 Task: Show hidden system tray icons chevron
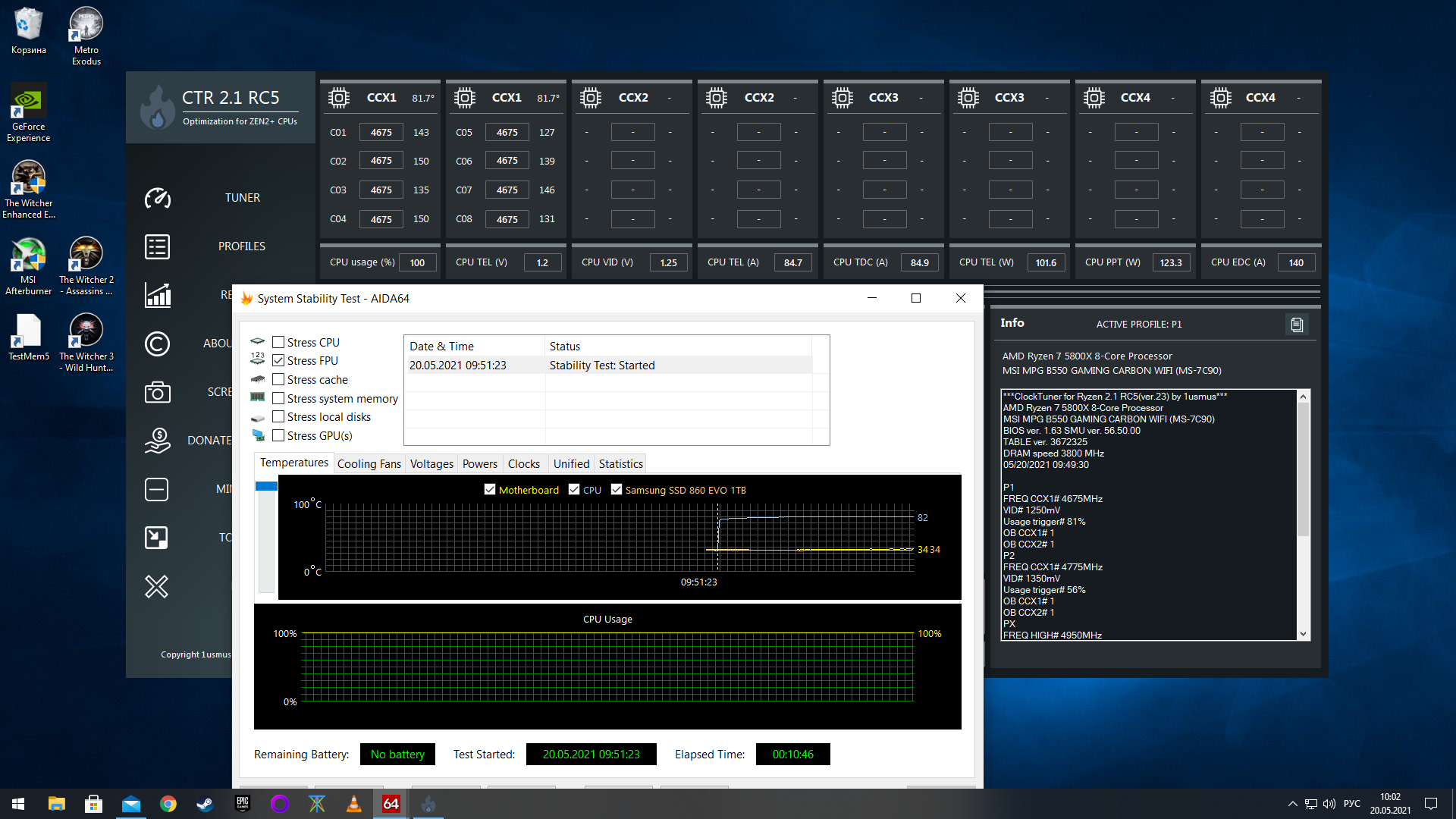tap(1292, 804)
